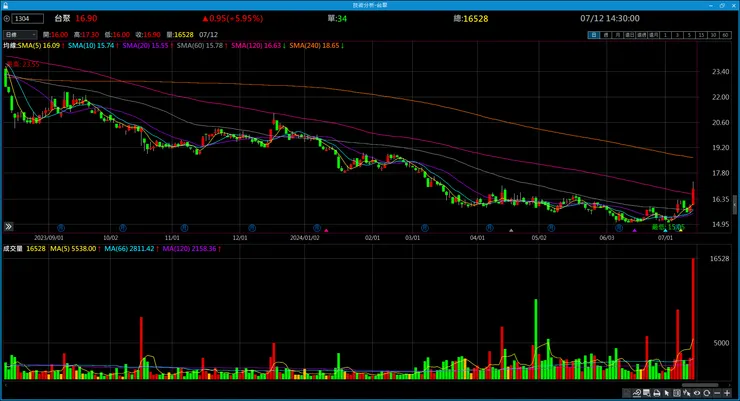
Task: Print the chart with printer icon
Action: point(656,393)
